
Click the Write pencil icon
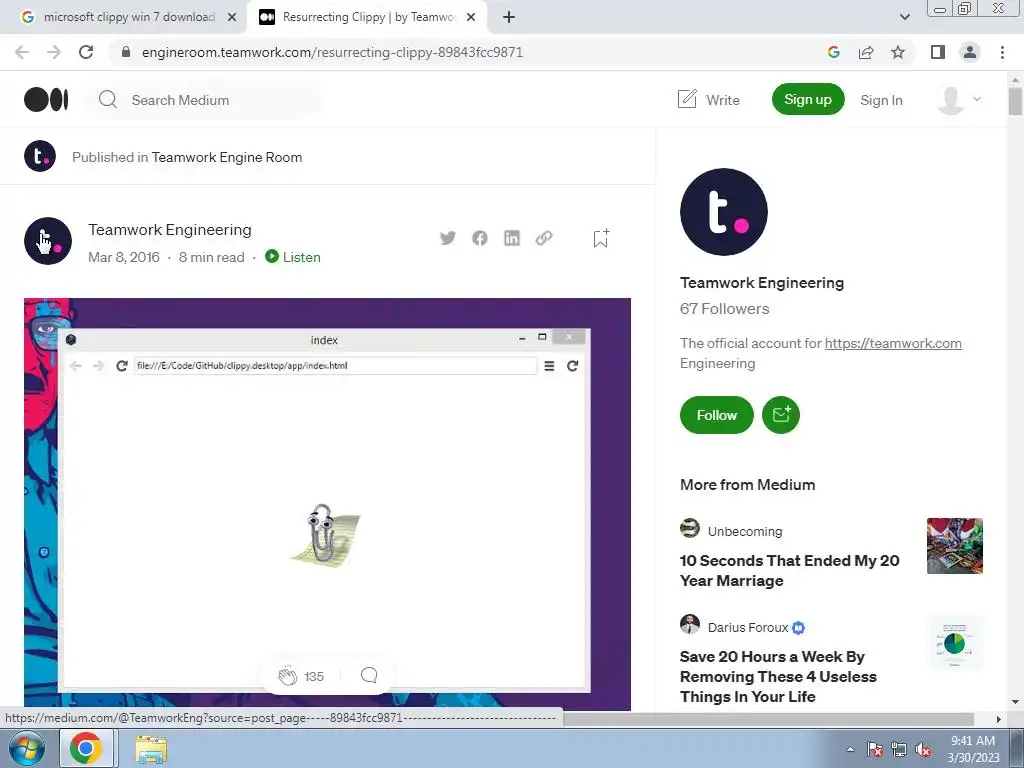coord(687,99)
